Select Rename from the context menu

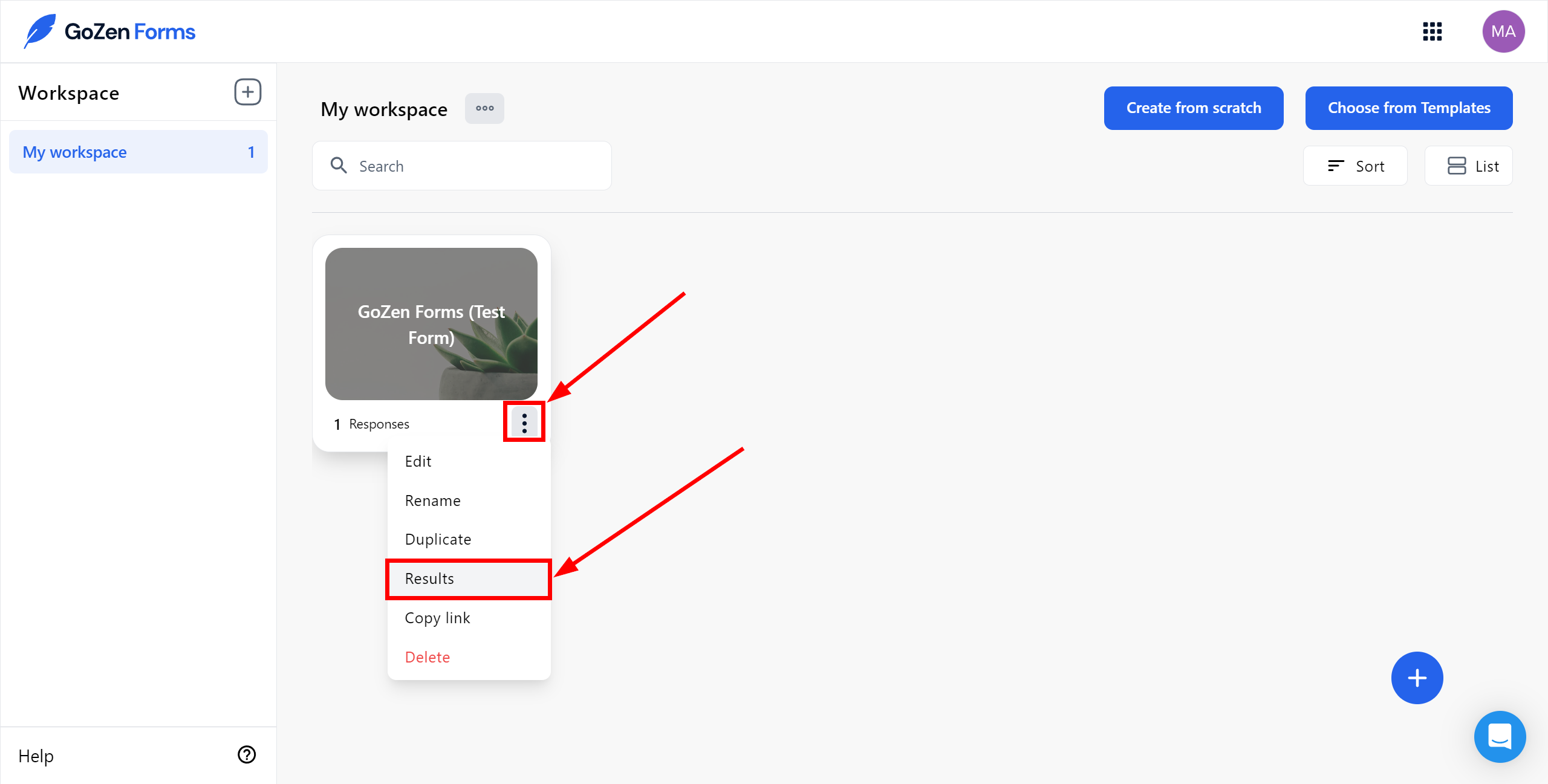coord(432,500)
